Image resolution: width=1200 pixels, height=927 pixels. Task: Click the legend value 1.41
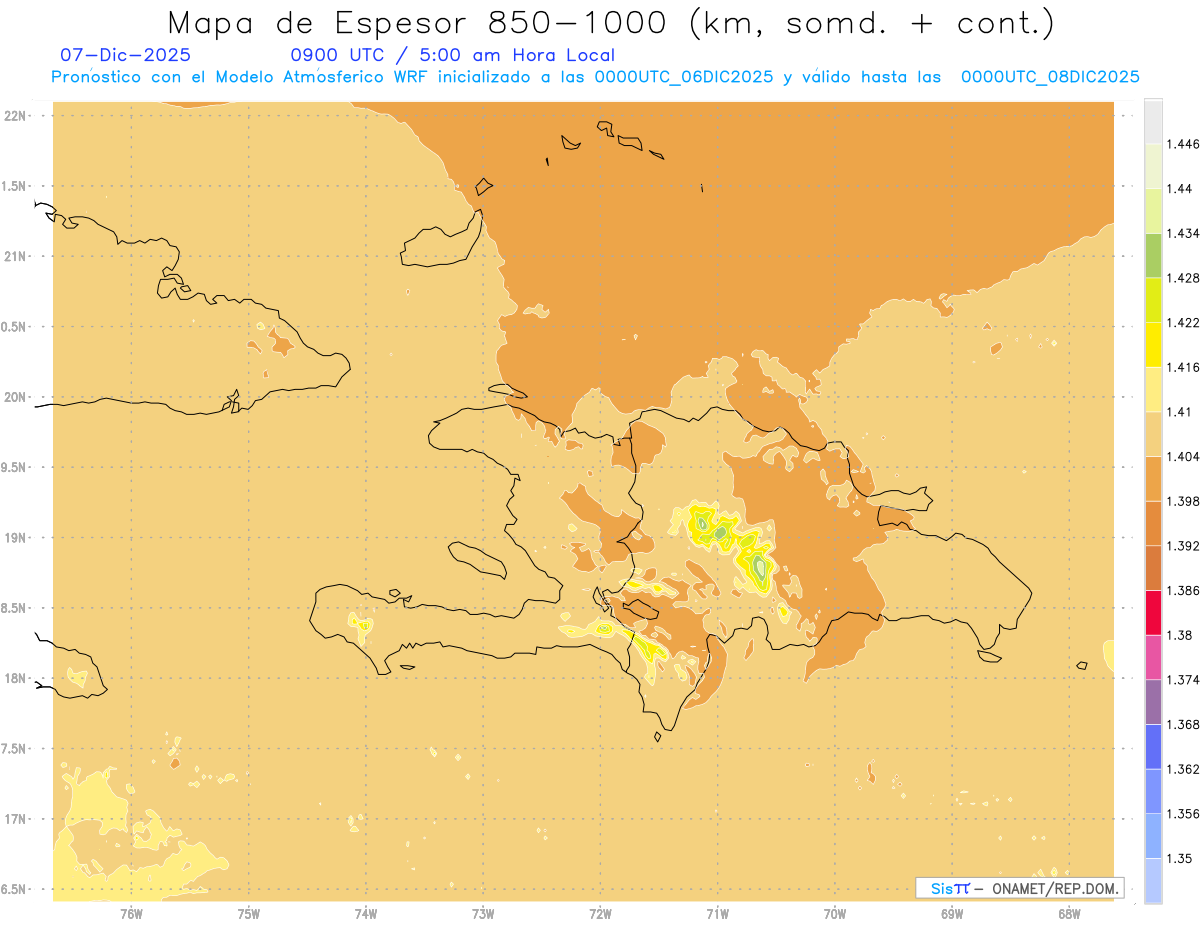point(1181,412)
